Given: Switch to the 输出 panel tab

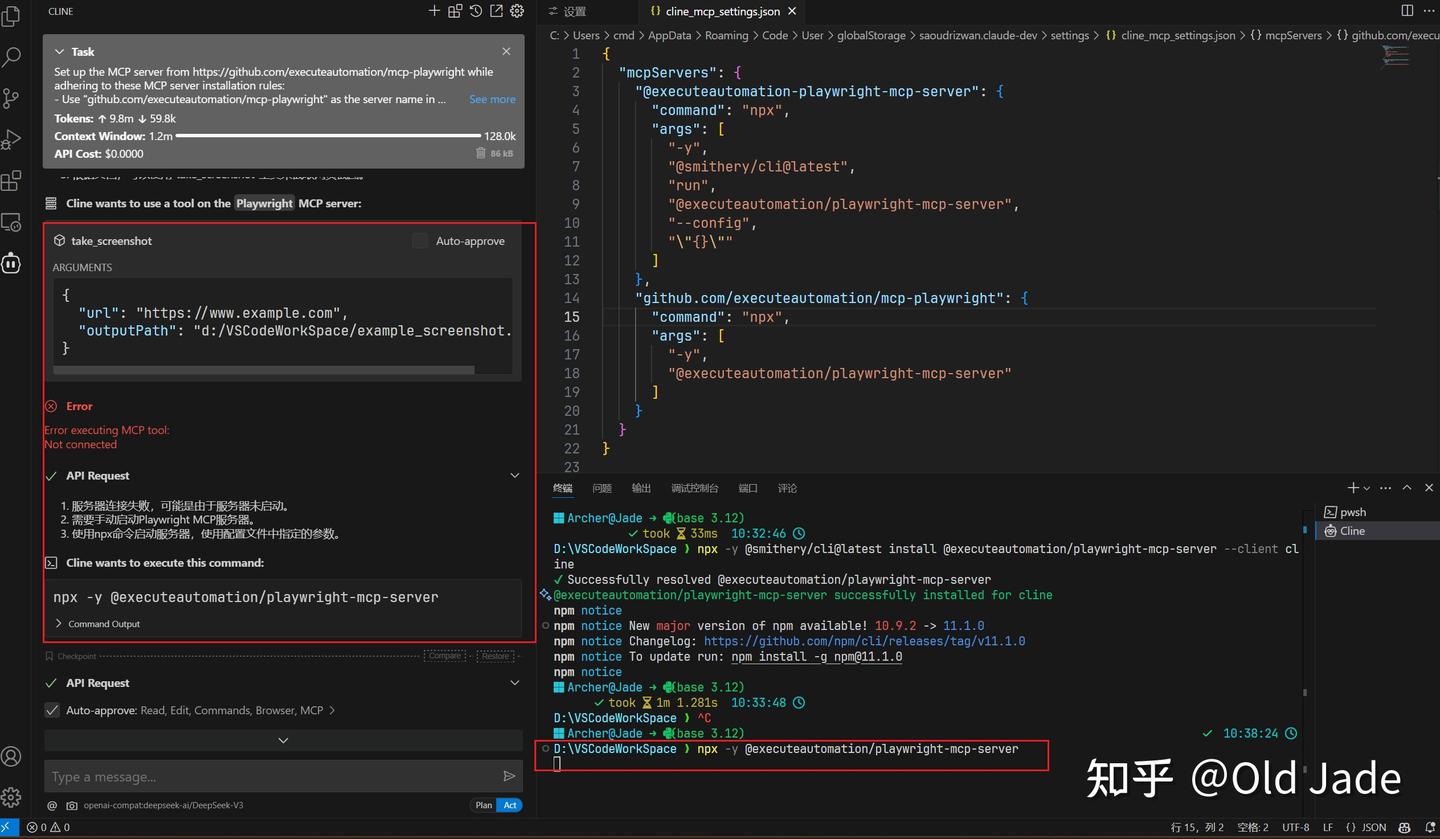Looking at the screenshot, I should tap(641, 488).
